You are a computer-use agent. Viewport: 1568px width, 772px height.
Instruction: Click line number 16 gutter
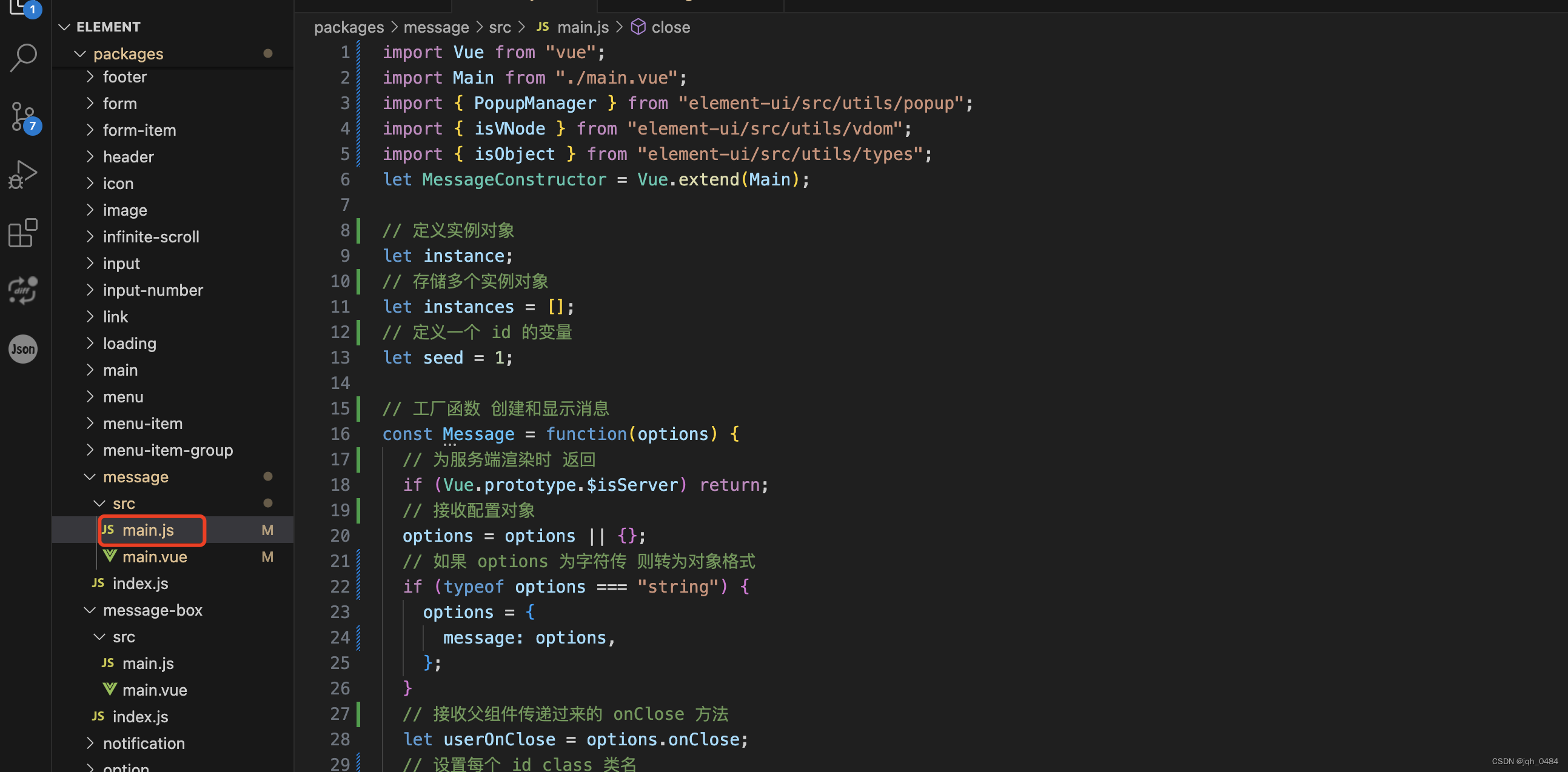[340, 433]
